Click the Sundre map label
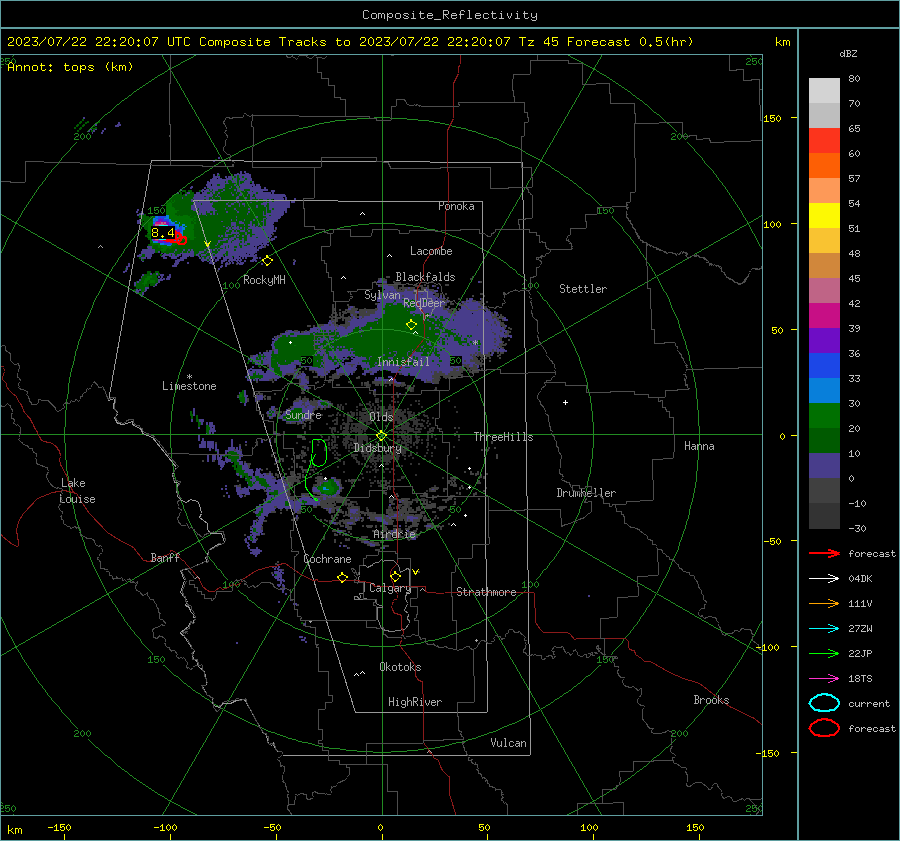Viewport: 900px width, 841px height. [303, 415]
